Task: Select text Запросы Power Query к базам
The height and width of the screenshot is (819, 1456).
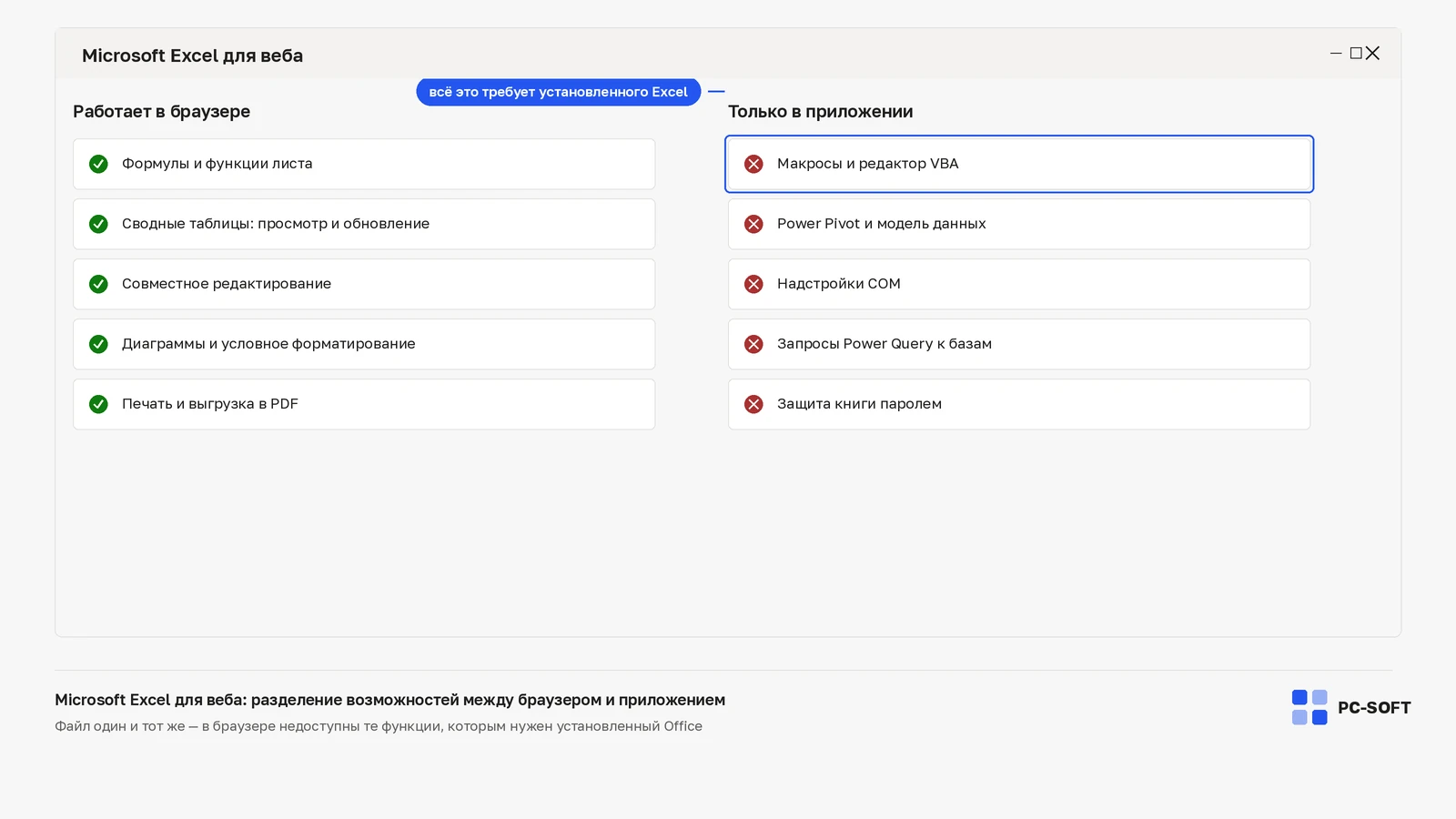Action: tap(885, 344)
